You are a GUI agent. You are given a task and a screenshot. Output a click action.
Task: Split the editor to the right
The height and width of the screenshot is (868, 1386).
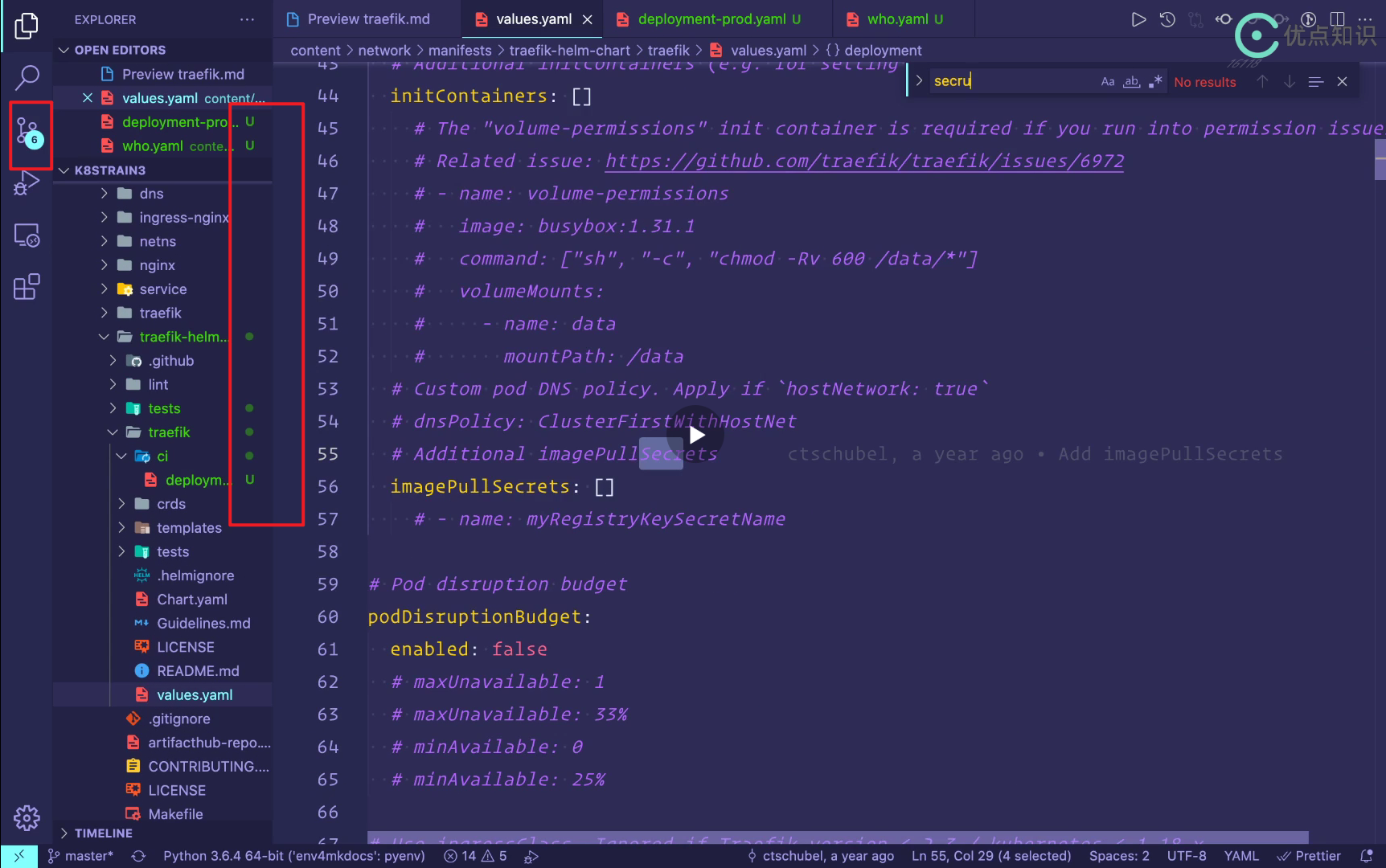[1337, 19]
